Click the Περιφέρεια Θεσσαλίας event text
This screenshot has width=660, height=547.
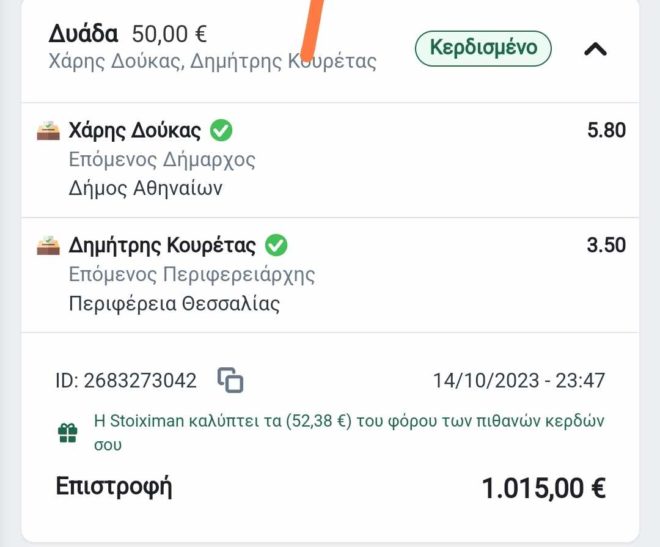[174, 303]
